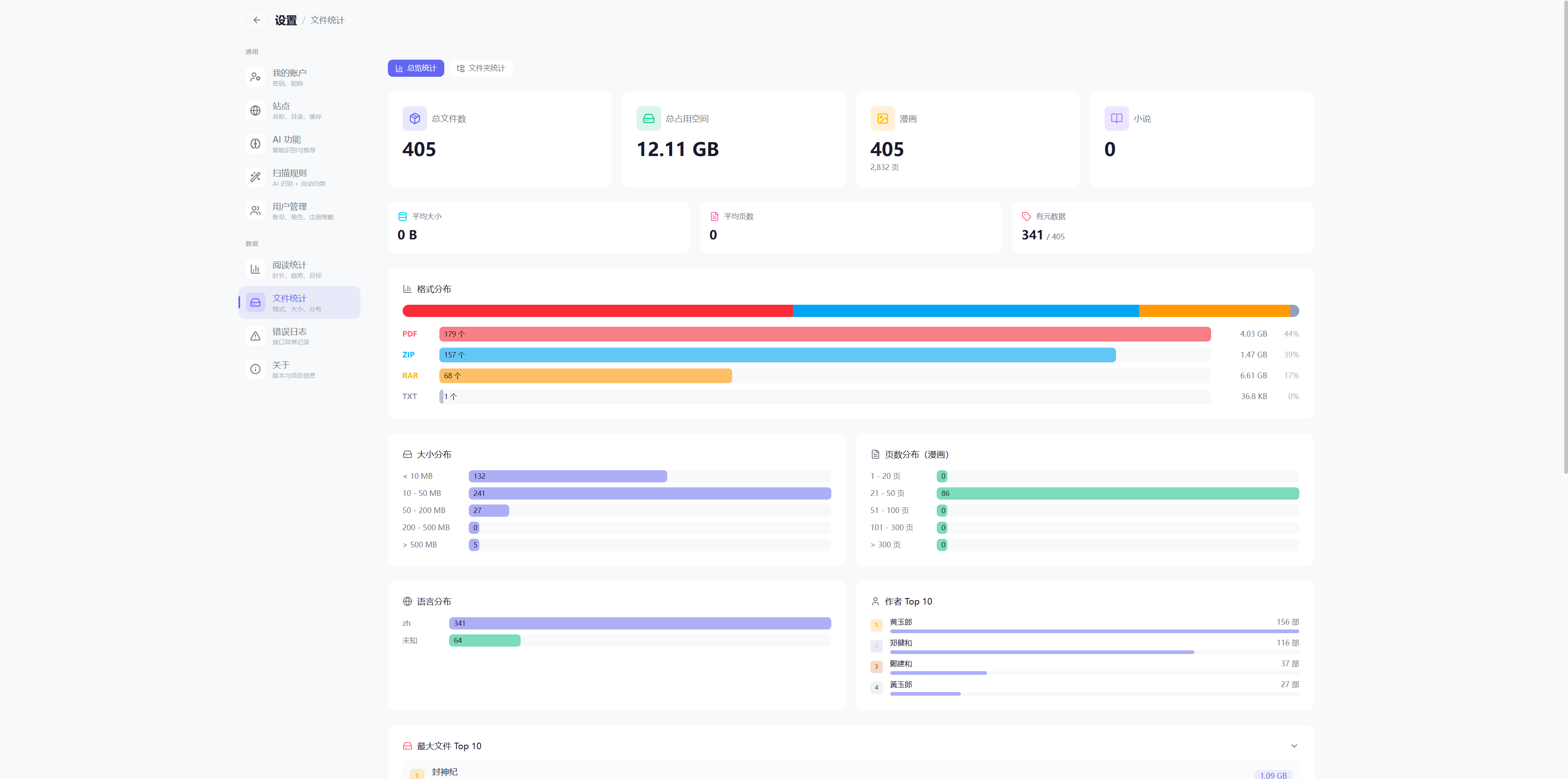Click the 平均大小 database icon
Image resolution: width=1568 pixels, height=779 pixels.
402,217
